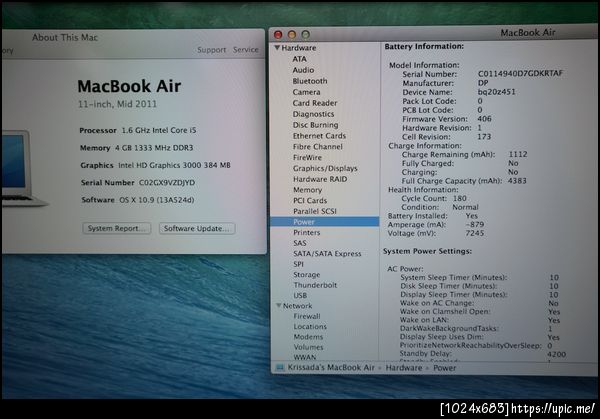Select Audio in the sidebar

pos(303,70)
